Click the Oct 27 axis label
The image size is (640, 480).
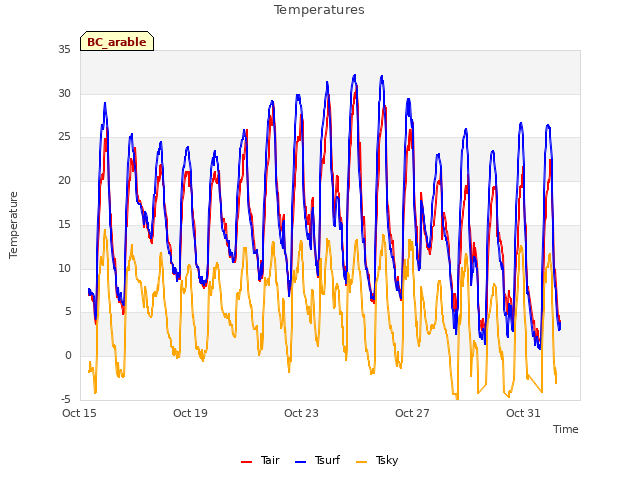click(412, 413)
